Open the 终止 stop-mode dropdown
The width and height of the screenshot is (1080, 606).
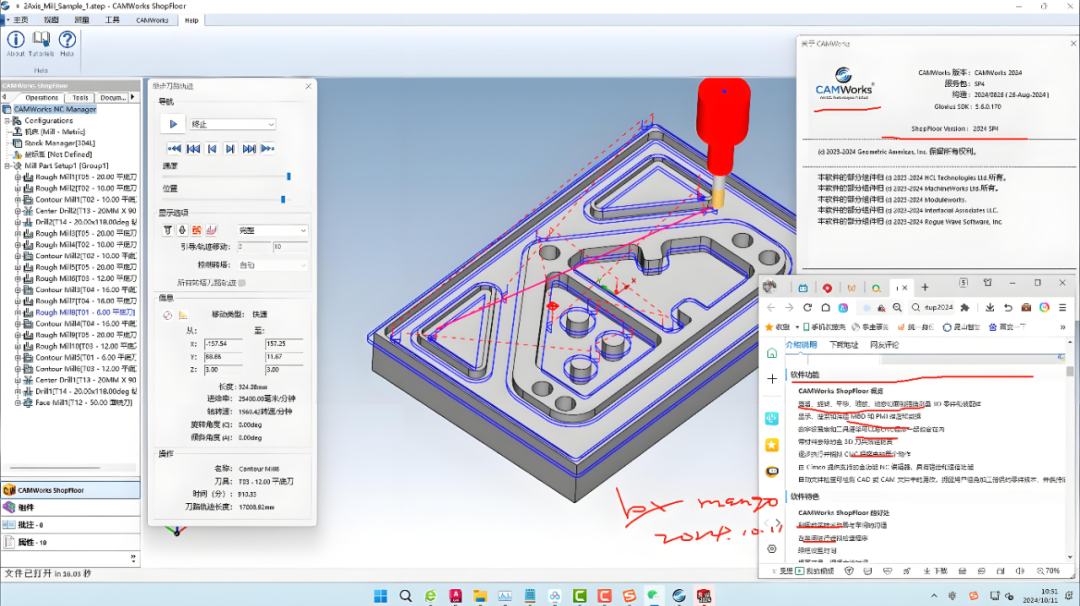(x=233, y=124)
